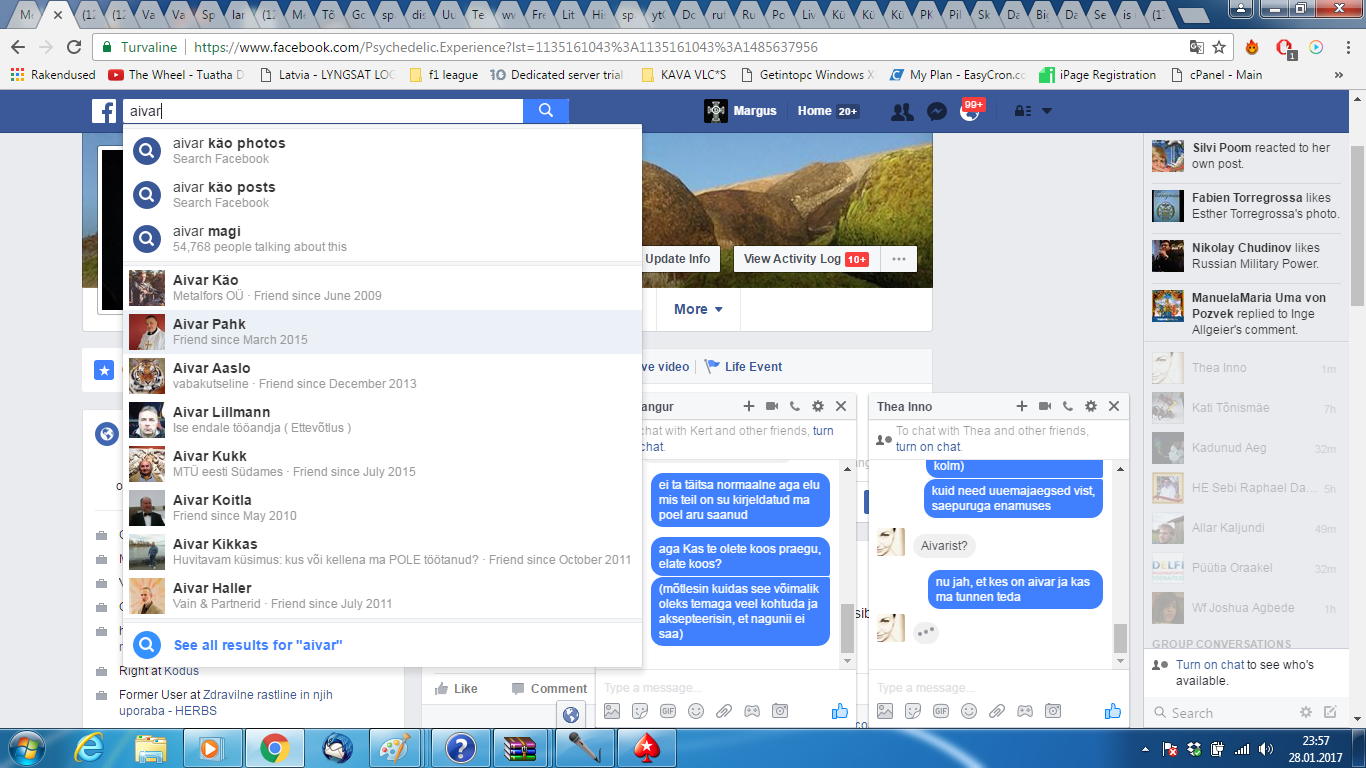This screenshot has width=1366, height=768.
Task: Click the Life Event post option
Action: pos(743,367)
